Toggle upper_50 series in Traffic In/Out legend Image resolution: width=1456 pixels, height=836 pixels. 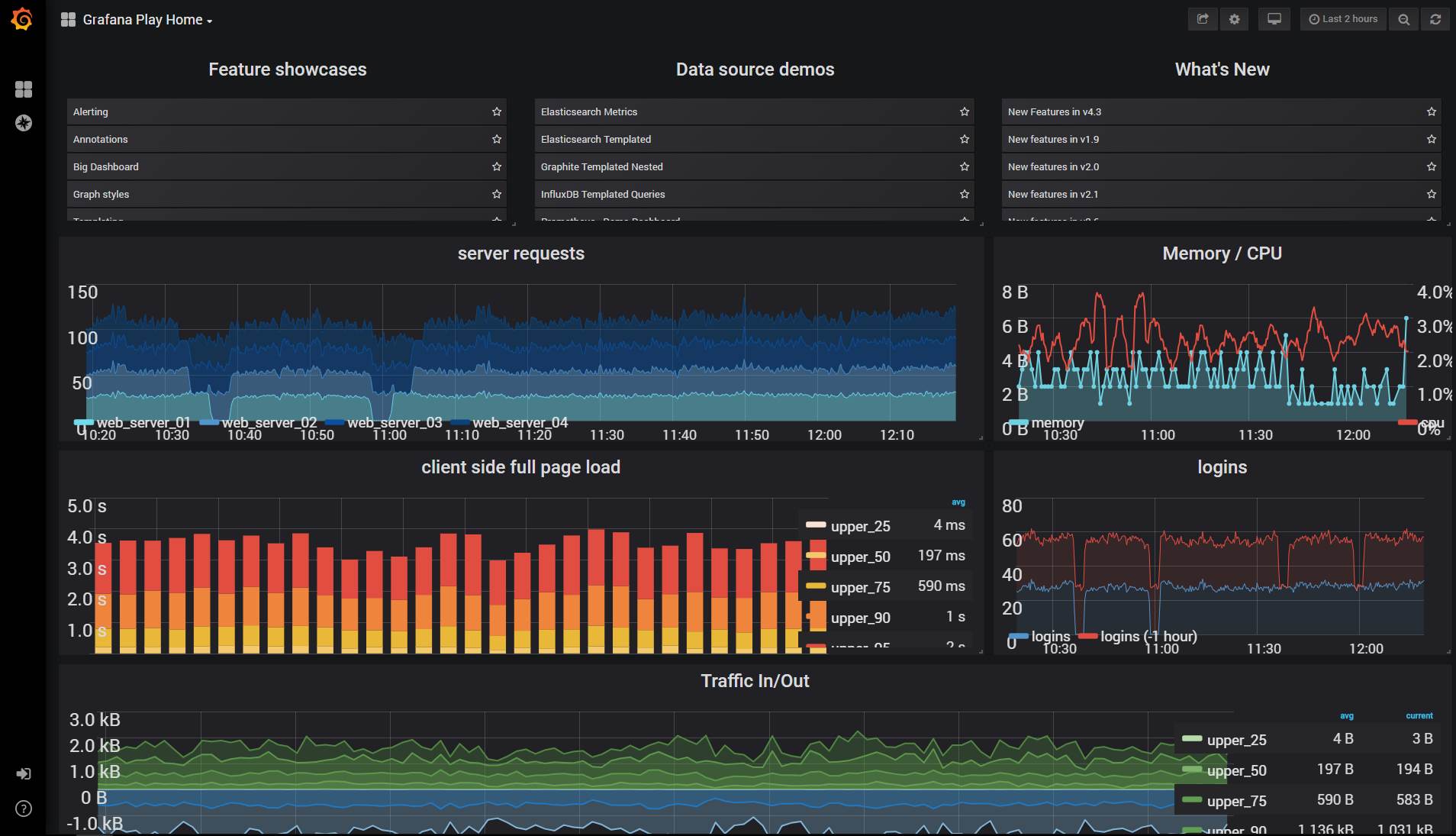[1237, 770]
